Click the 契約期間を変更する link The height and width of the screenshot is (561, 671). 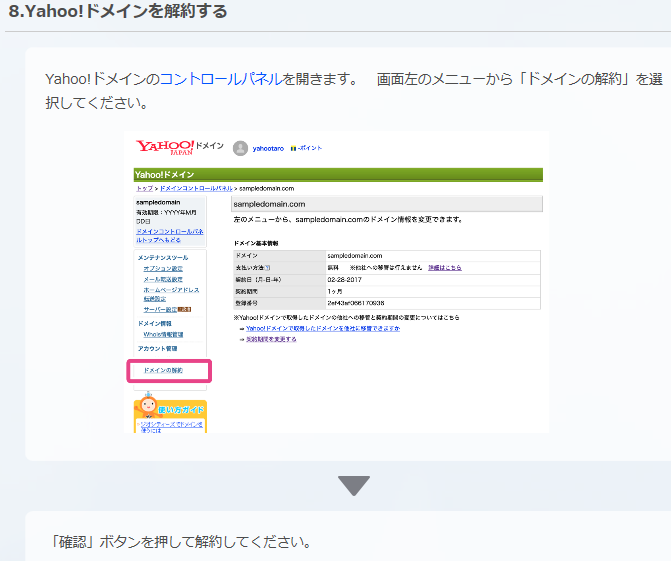[271, 339]
